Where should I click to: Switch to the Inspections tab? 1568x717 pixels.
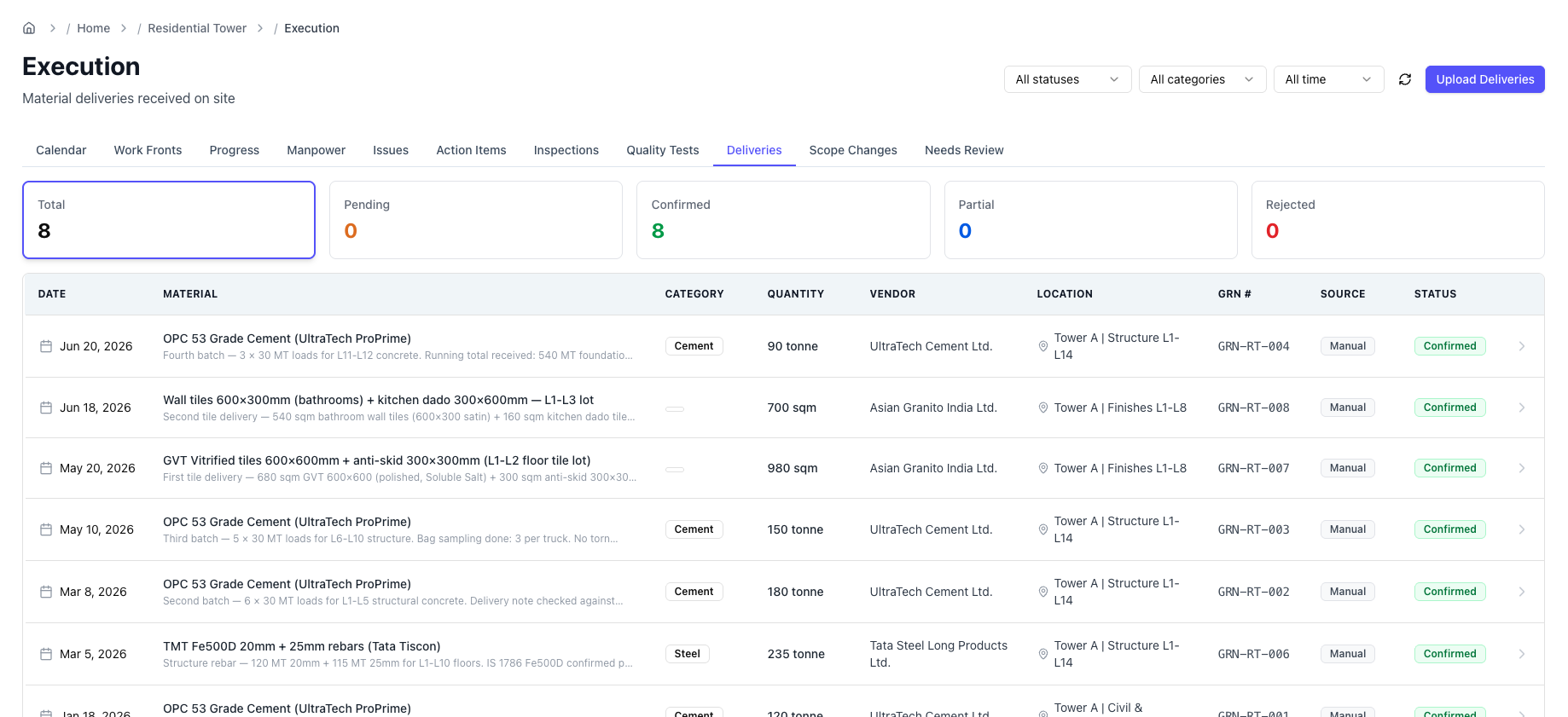click(x=566, y=150)
